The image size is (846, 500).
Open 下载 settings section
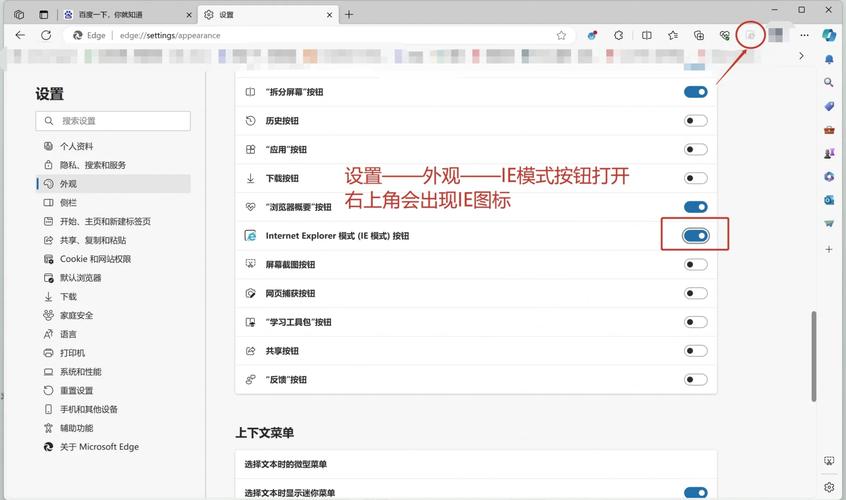pyautogui.click(x=113, y=297)
